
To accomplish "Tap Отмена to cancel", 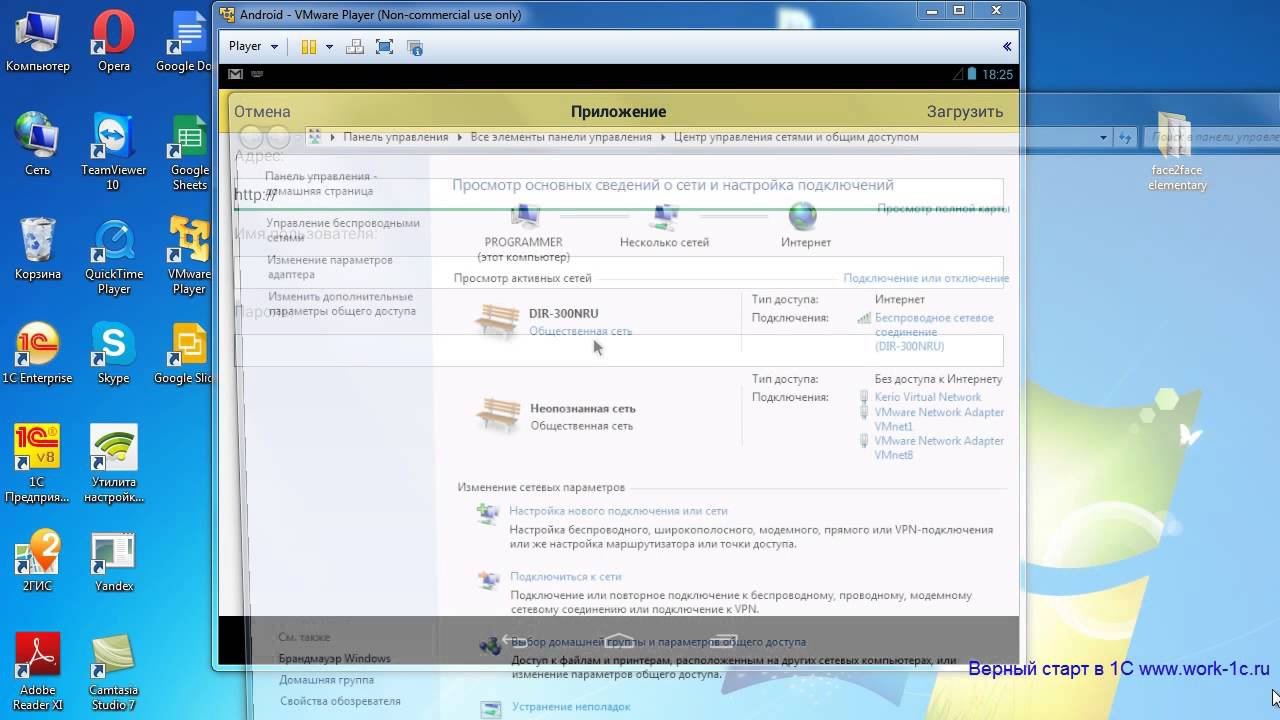I will click(x=262, y=112).
